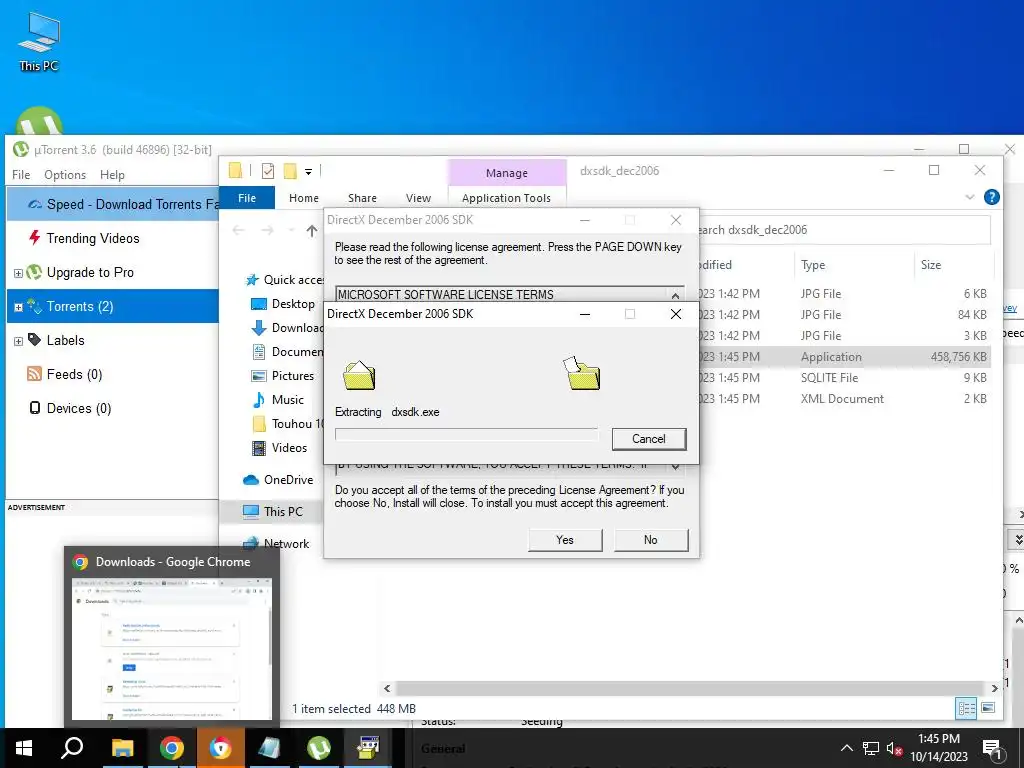The height and width of the screenshot is (768, 1024).
Task: Show hidden system tray icons
Action: pyautogui.click(x=846, y=748)
